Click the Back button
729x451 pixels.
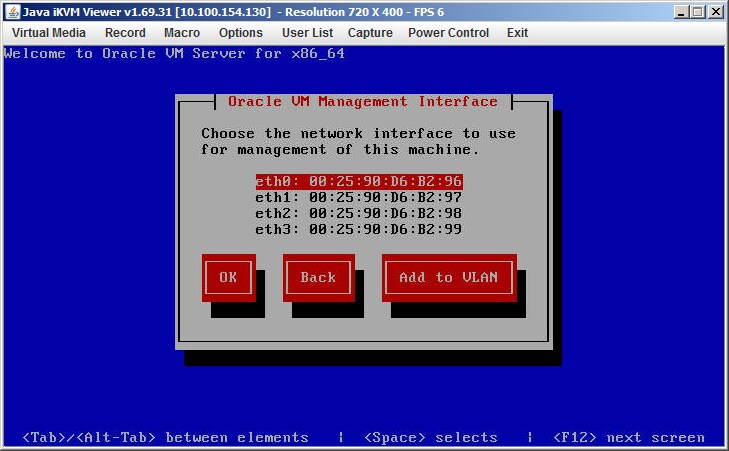click(318, 278)
